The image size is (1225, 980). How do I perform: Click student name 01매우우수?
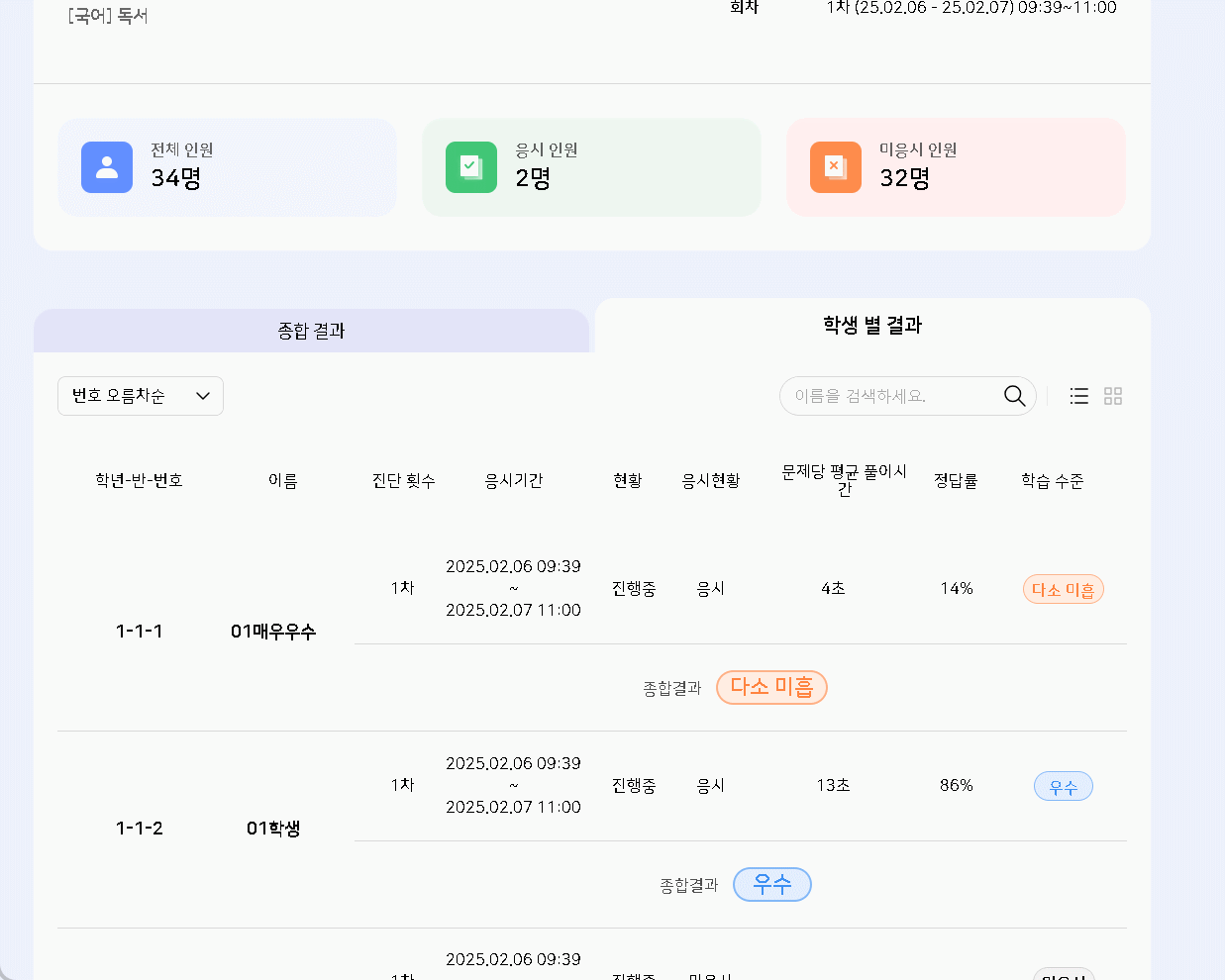pos(273,632)
